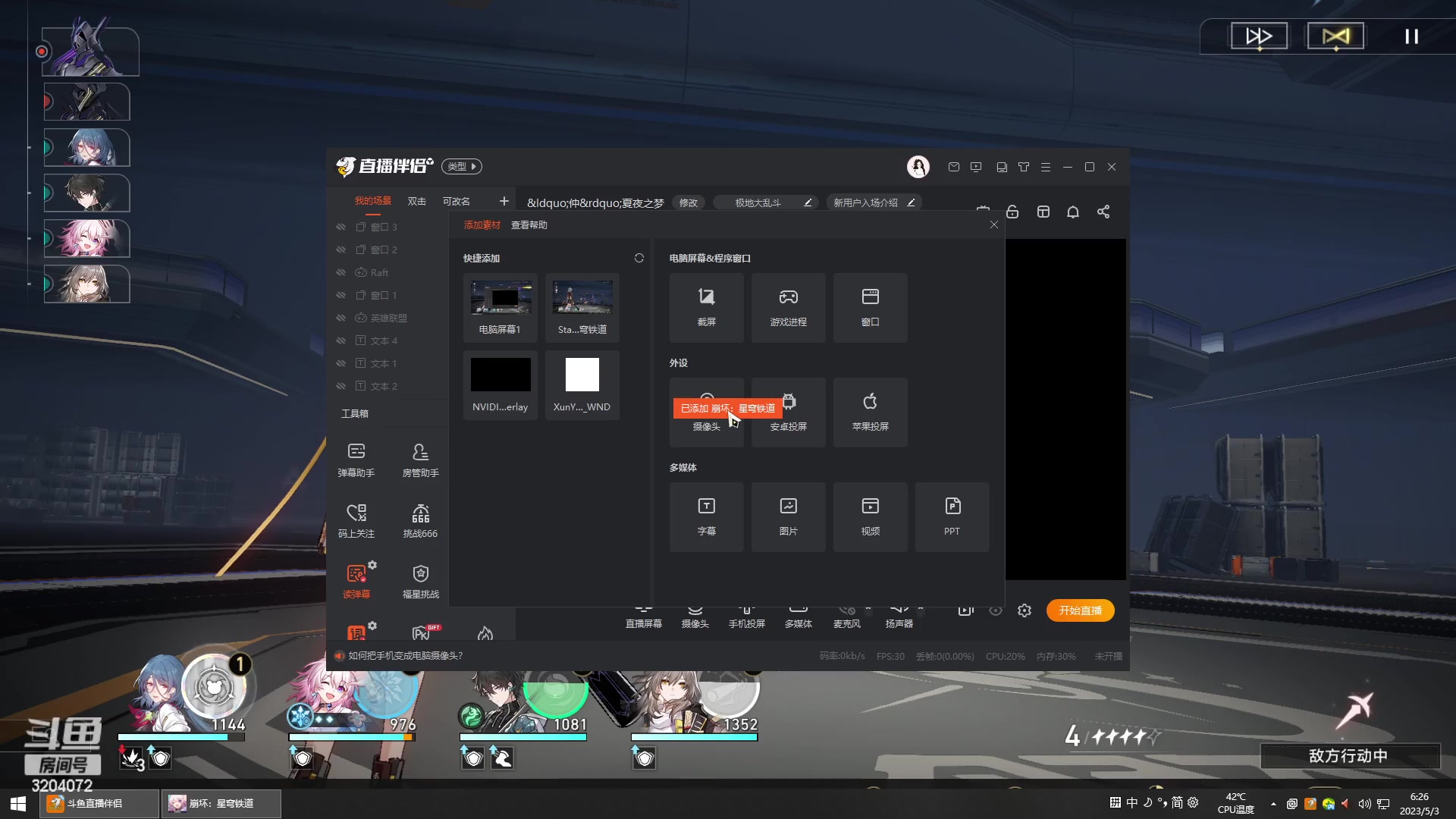Add a new scene with plus
Image resolution: width=1456 pixels, height=819 pixels.
tap(504, 201)
